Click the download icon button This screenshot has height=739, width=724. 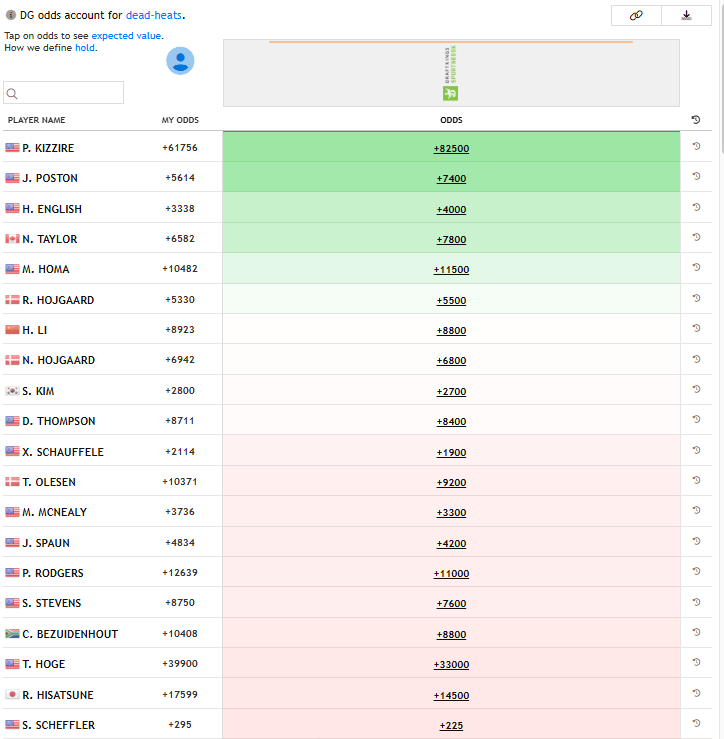[x=687, y=15]
